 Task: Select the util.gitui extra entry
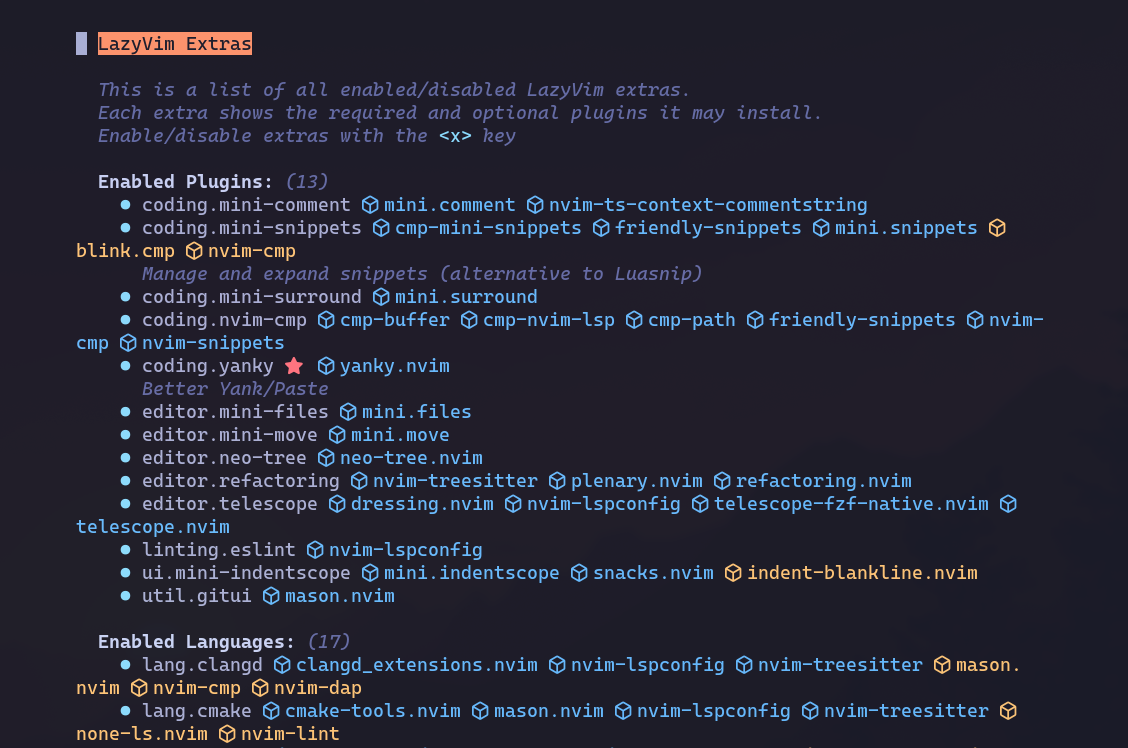pos(196,596)
